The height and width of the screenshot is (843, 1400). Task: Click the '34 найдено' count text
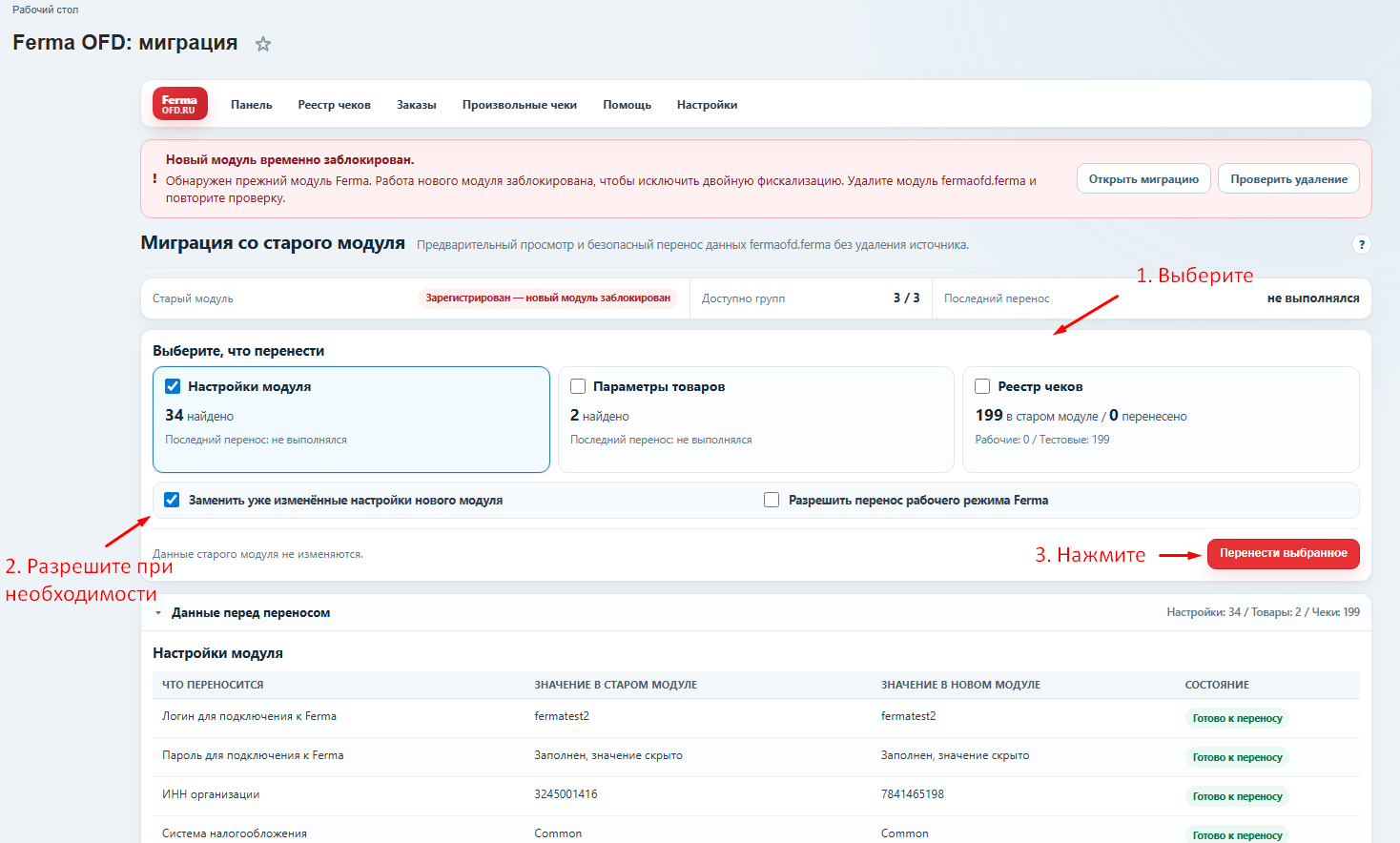[199, 416]
